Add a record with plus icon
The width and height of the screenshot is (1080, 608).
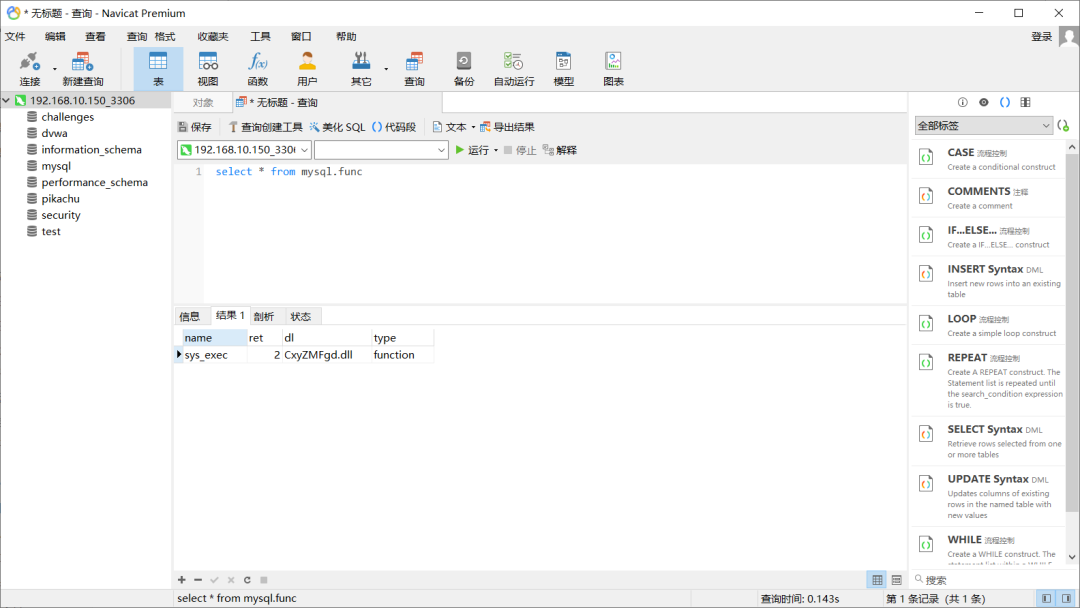tap(182, 580)
